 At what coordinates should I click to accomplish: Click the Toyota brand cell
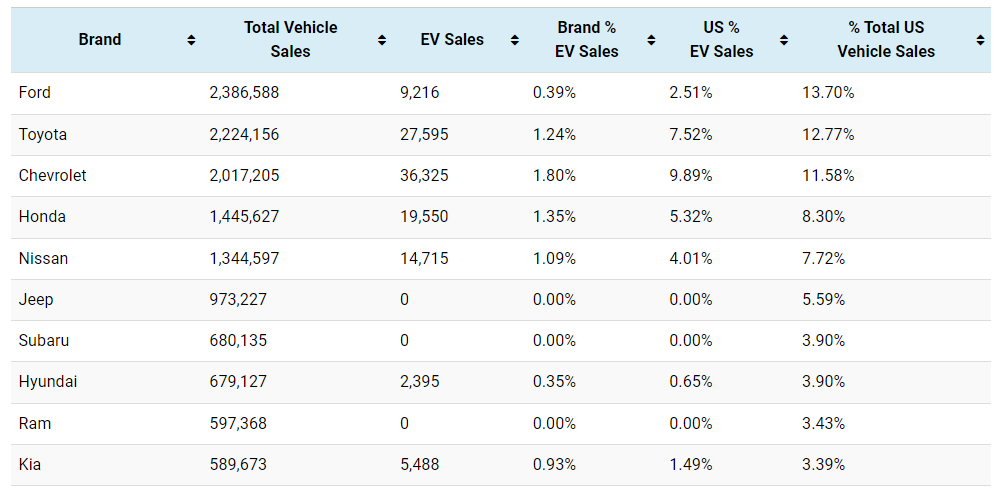(x=43, y=134)
